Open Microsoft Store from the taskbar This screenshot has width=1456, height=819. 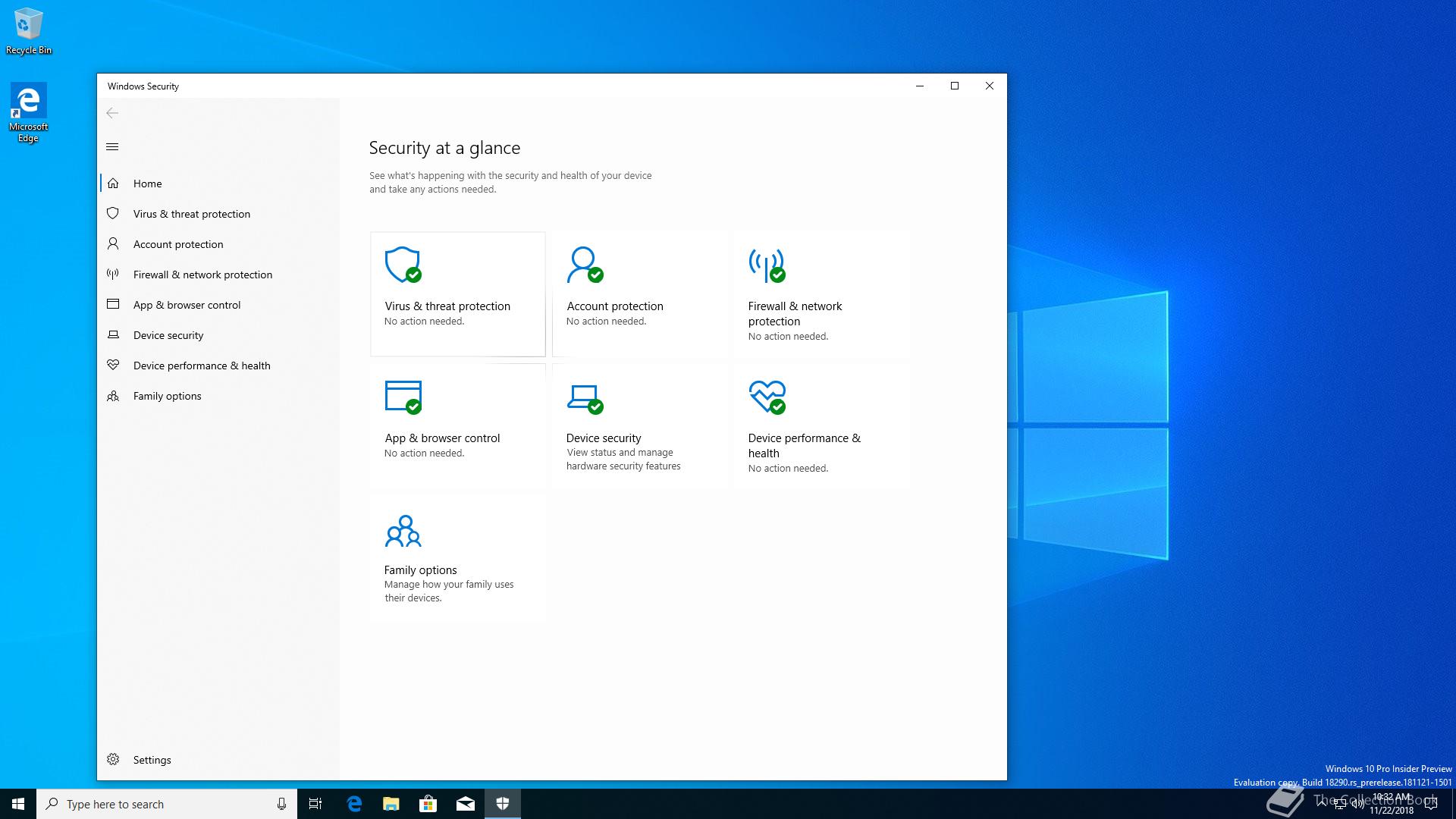428,804
